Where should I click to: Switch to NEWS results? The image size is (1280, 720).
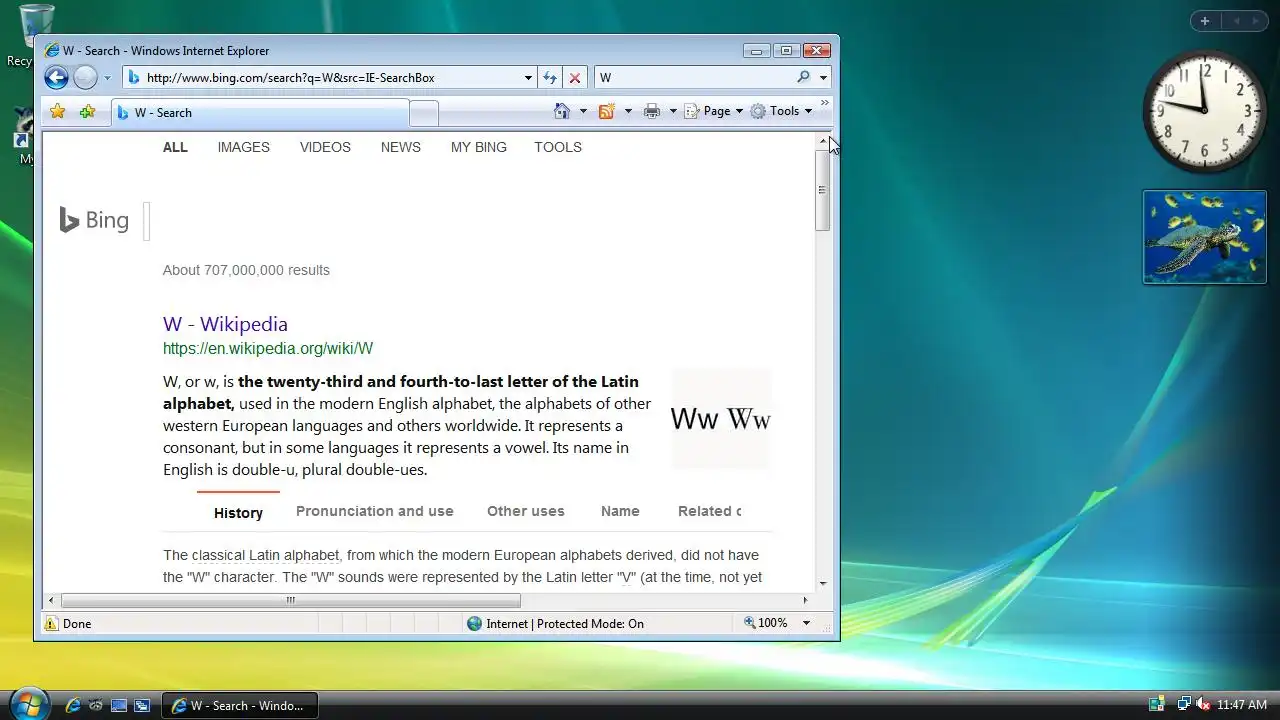(401, 147)
